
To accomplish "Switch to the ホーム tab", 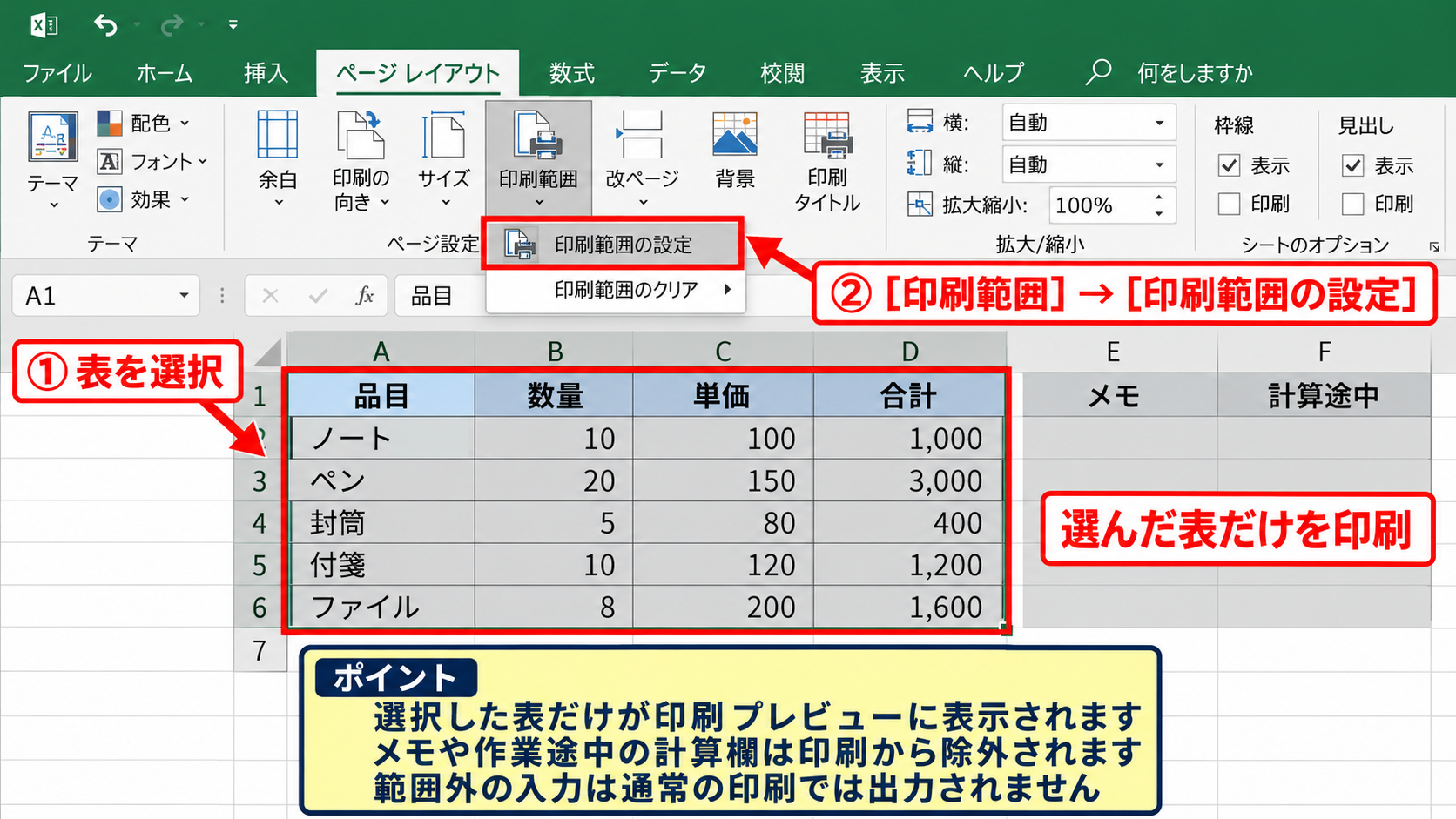I will click(x=165, y=73).
